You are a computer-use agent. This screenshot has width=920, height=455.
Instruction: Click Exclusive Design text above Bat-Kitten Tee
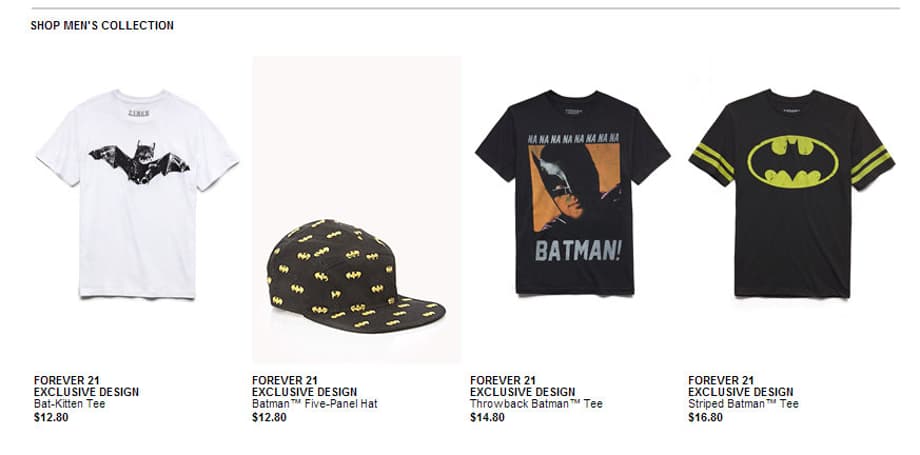click(x=86, y=392)
